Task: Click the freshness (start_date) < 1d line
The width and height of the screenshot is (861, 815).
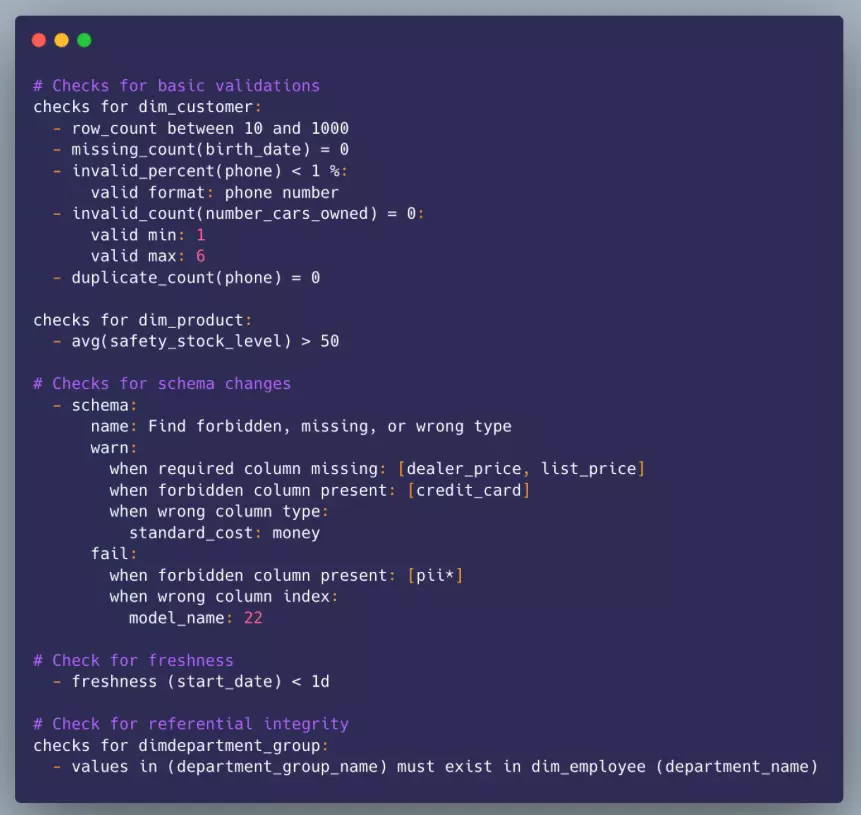Action: point(200,682)
